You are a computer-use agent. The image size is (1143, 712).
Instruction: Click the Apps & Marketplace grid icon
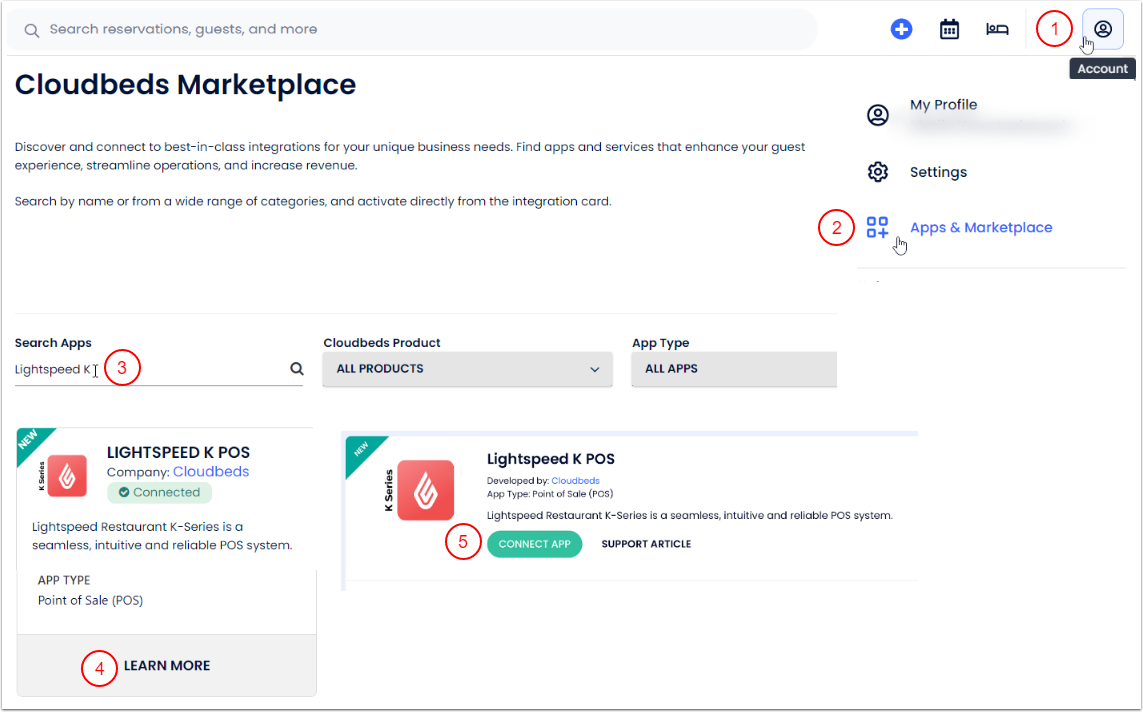point(877,228)
